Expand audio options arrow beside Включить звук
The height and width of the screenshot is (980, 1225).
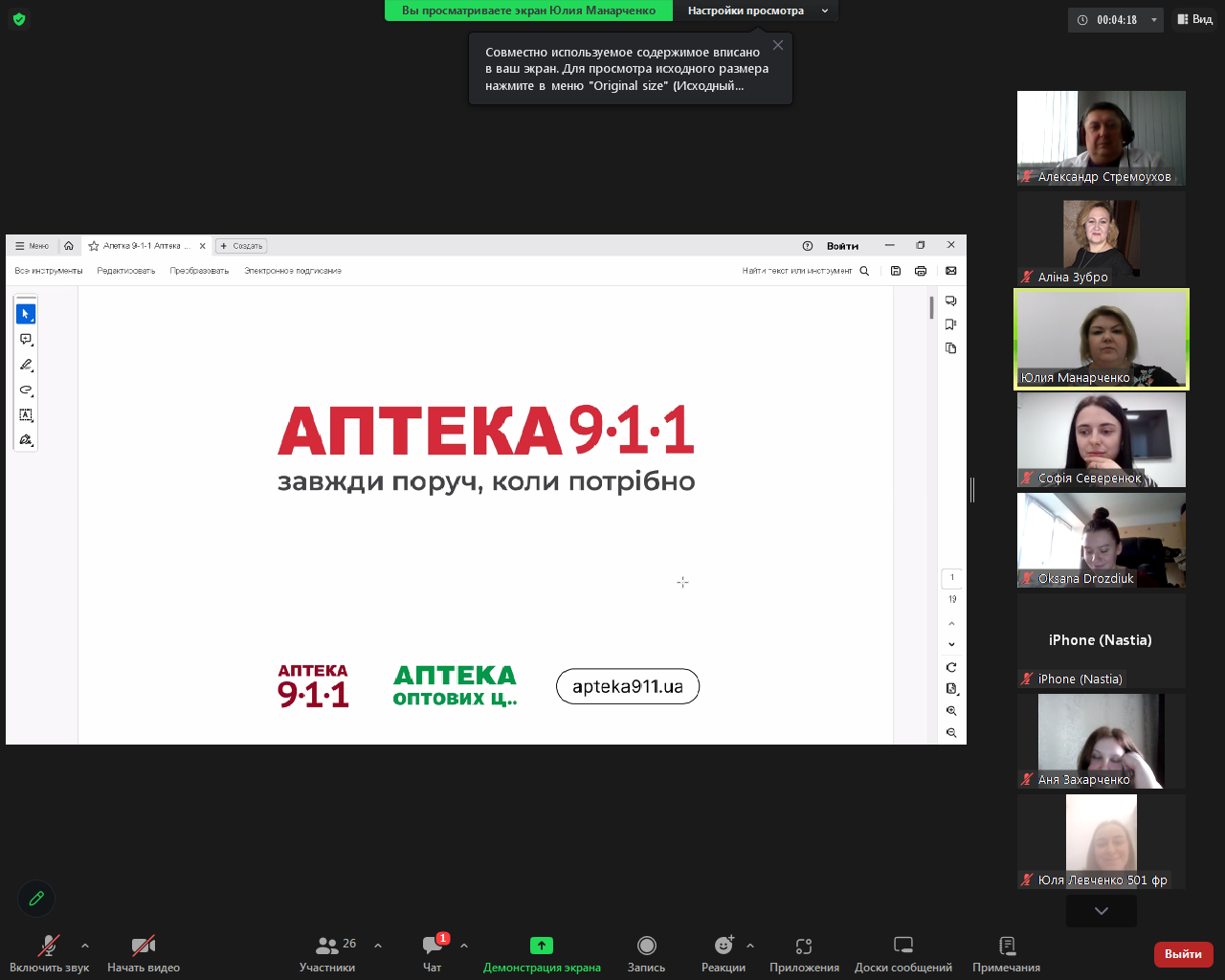point(85,946)
